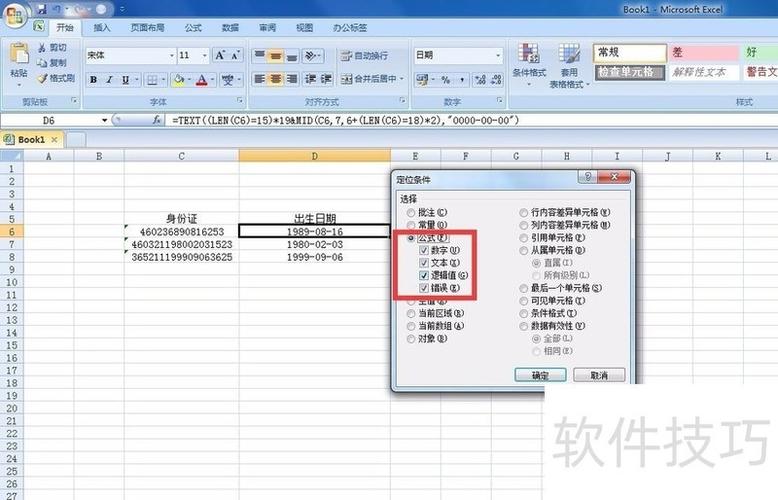Align cell text left

tap(259, 79)
